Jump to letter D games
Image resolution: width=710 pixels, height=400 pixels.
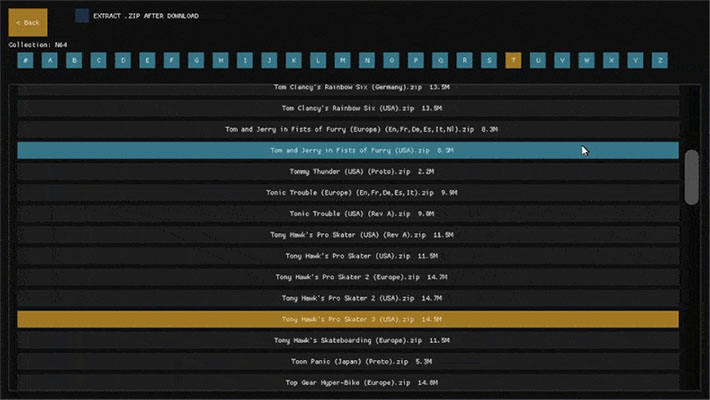[x=123, y=60]
